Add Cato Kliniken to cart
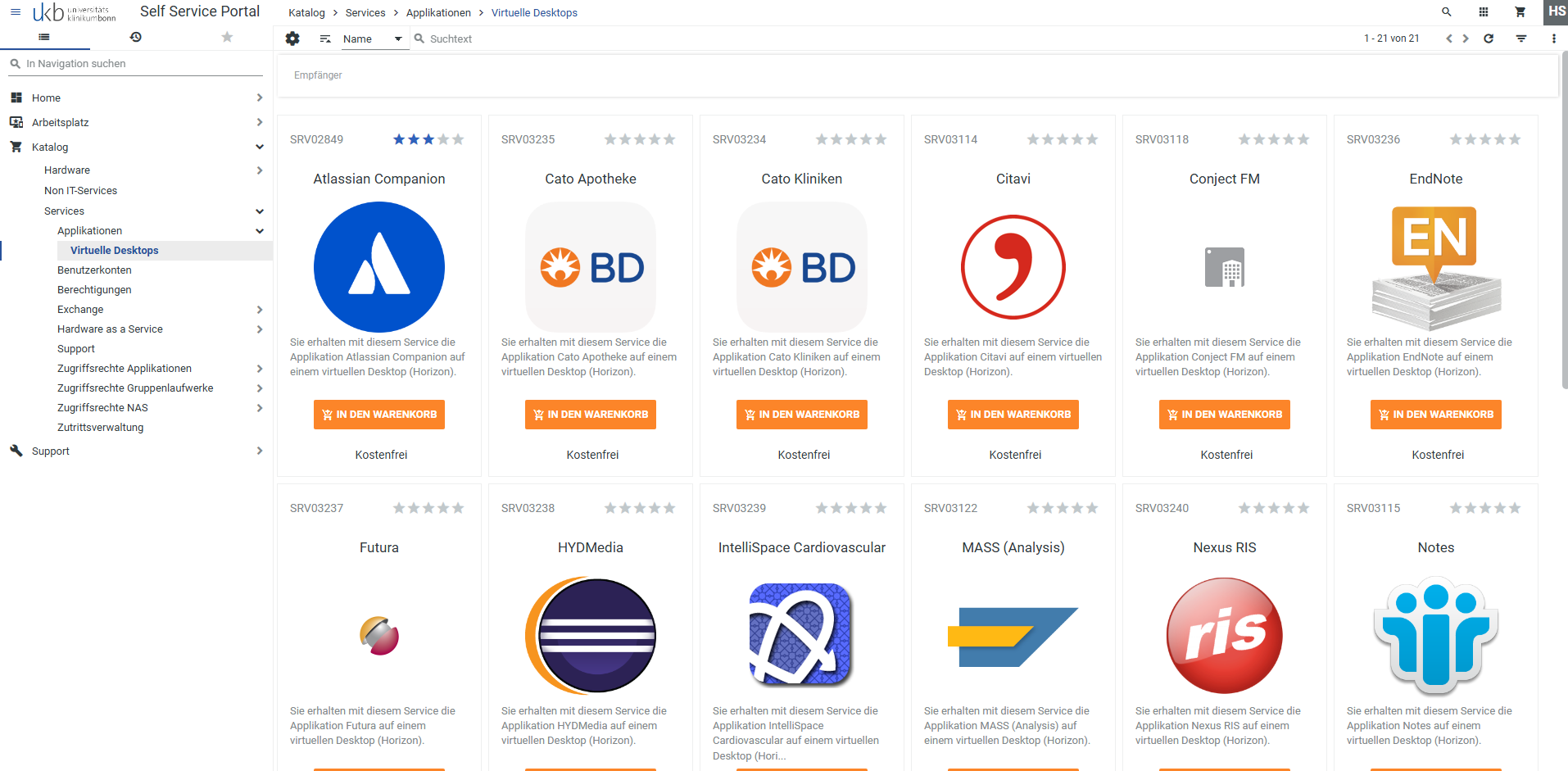Screen dimensions: 1568x771 pyautogui.click(x=802, y=415)
